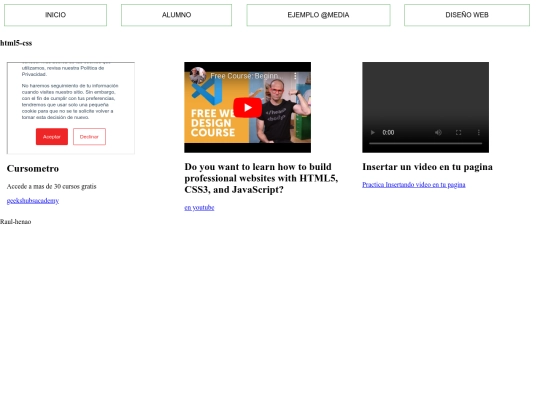The width and height of the screenshot is (540, 405).
Task: Click the Declinar cookie button
Action: [89, 137]
